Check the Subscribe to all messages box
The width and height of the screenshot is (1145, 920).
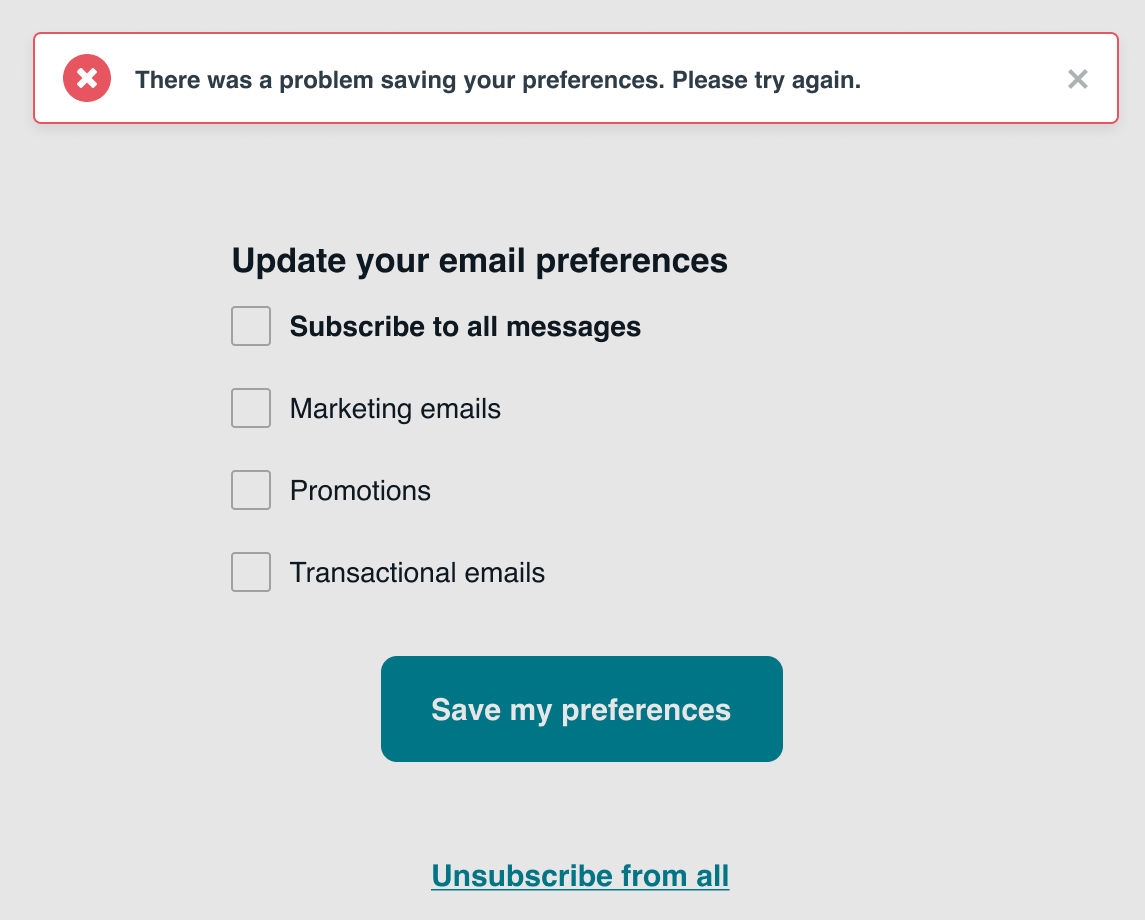(x=251, y=326)
